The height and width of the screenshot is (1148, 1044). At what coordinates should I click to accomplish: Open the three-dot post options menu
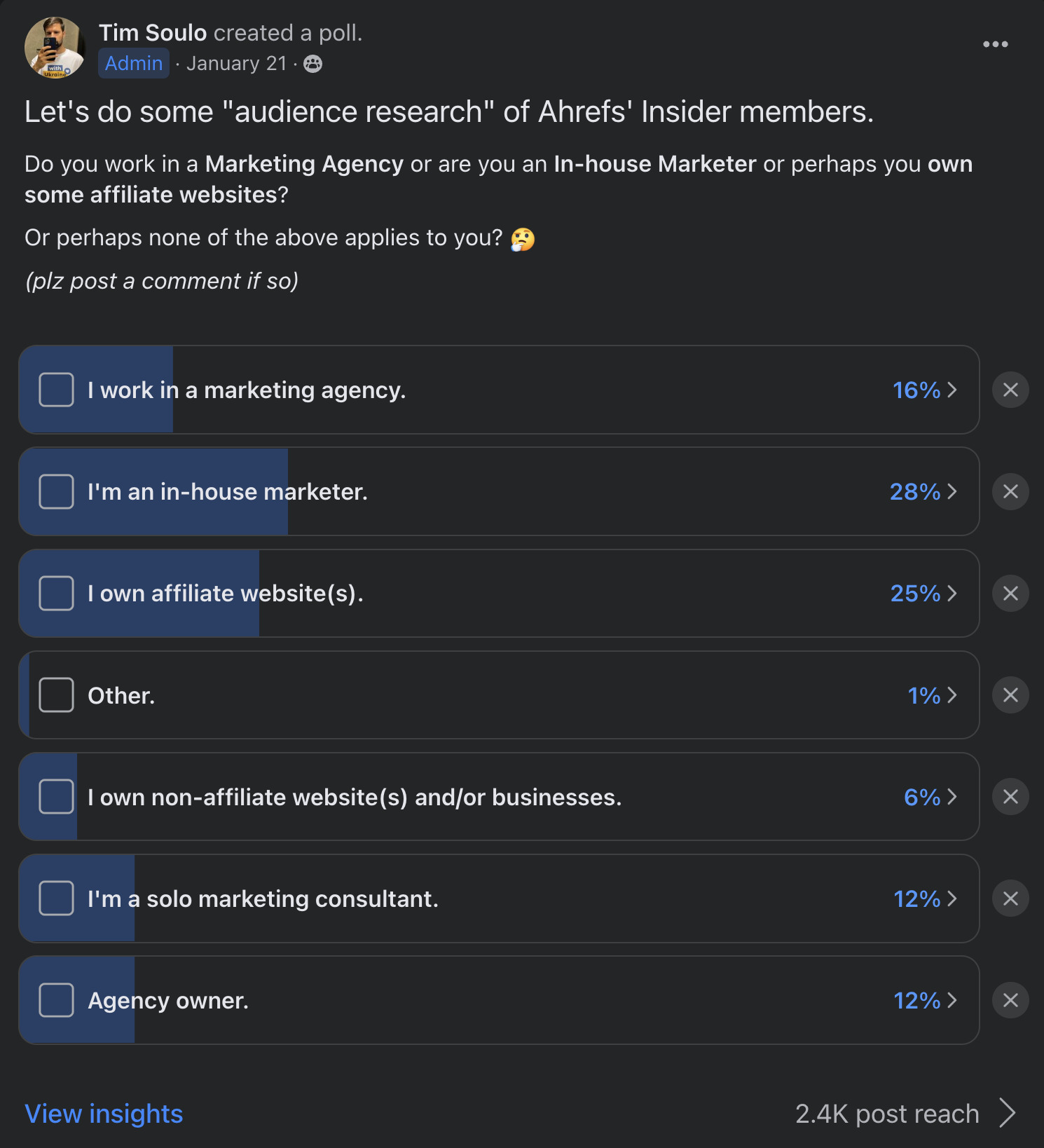[x=996, y=43]
